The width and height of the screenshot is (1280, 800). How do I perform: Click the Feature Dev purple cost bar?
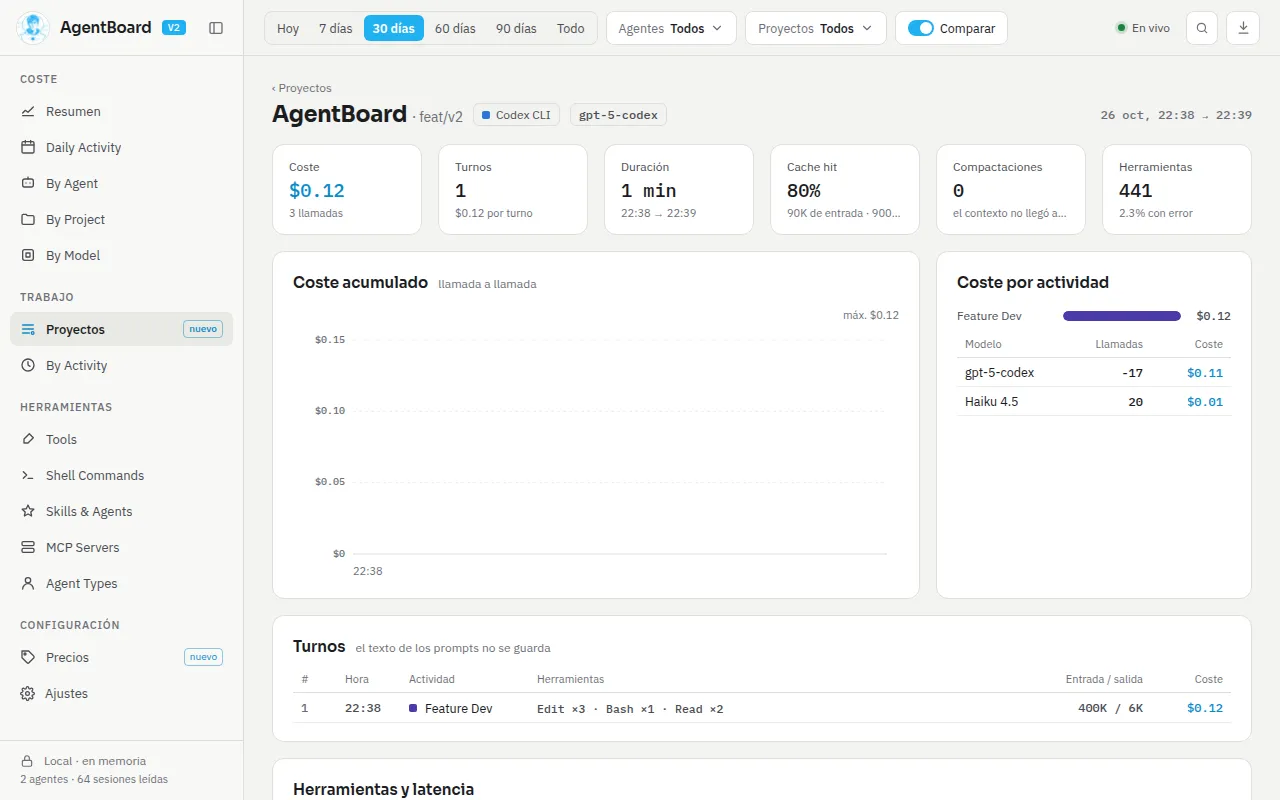pos(1122,316)
